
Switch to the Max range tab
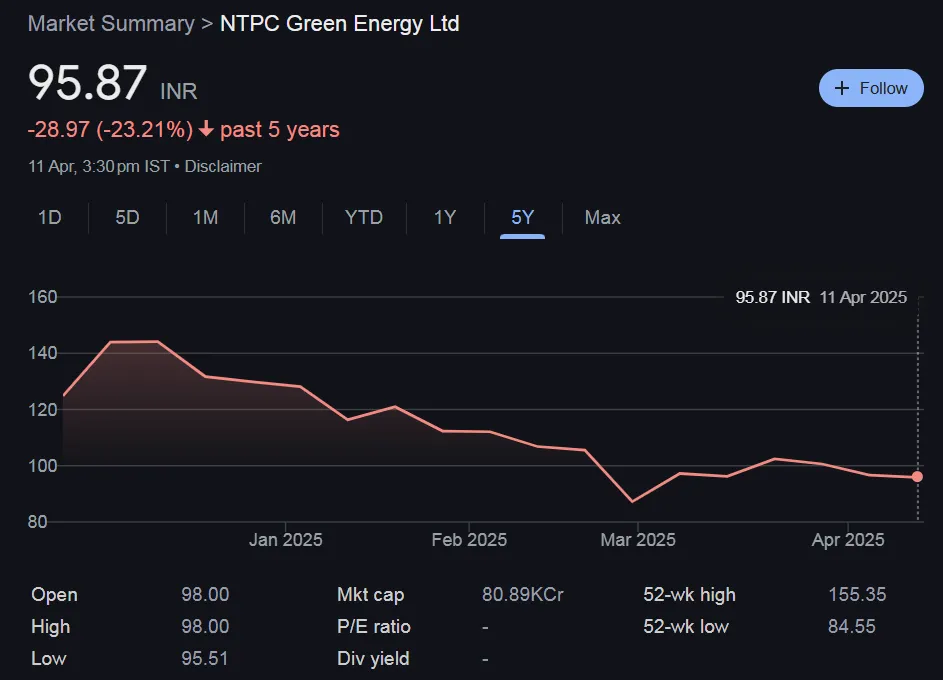(602, 217)
